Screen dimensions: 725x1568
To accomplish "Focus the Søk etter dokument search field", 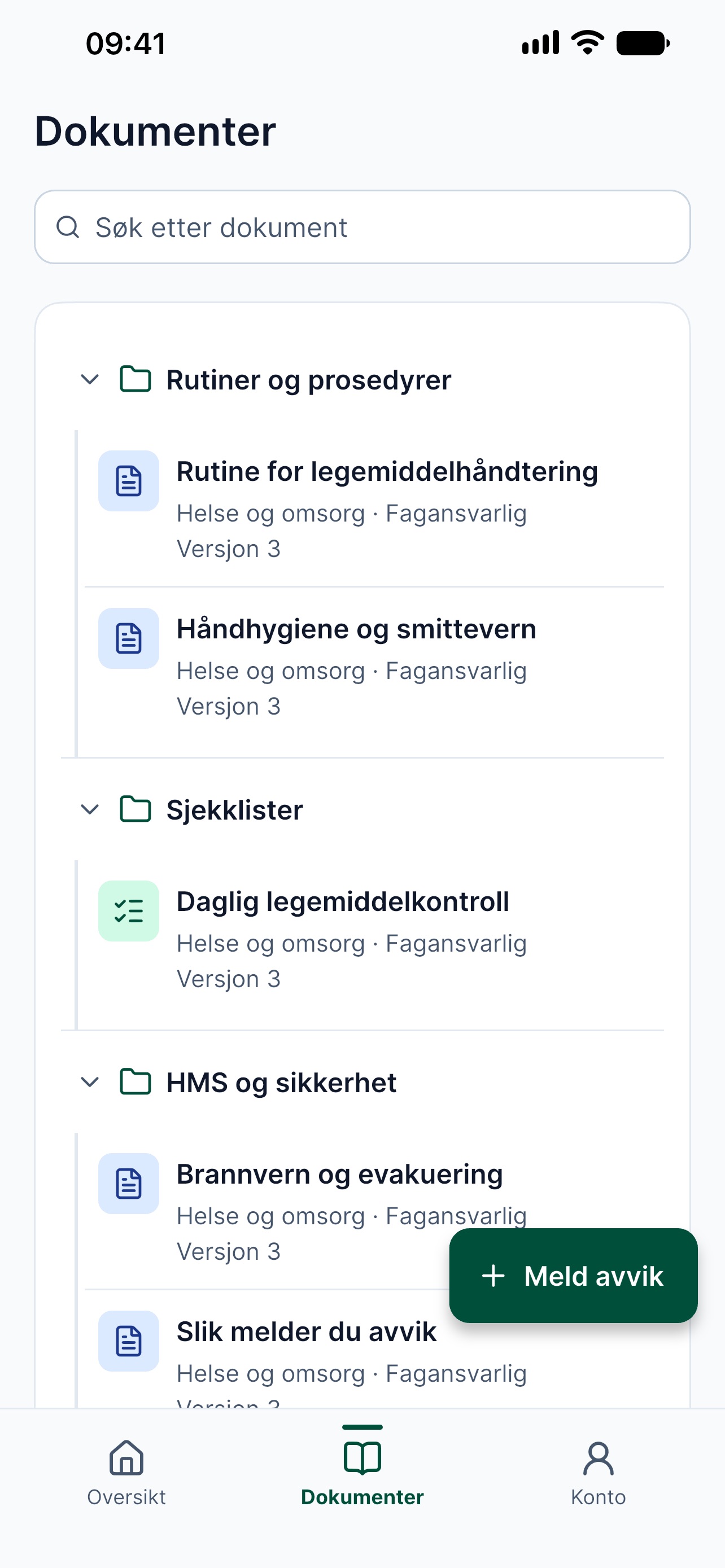I will pos(362,227).
